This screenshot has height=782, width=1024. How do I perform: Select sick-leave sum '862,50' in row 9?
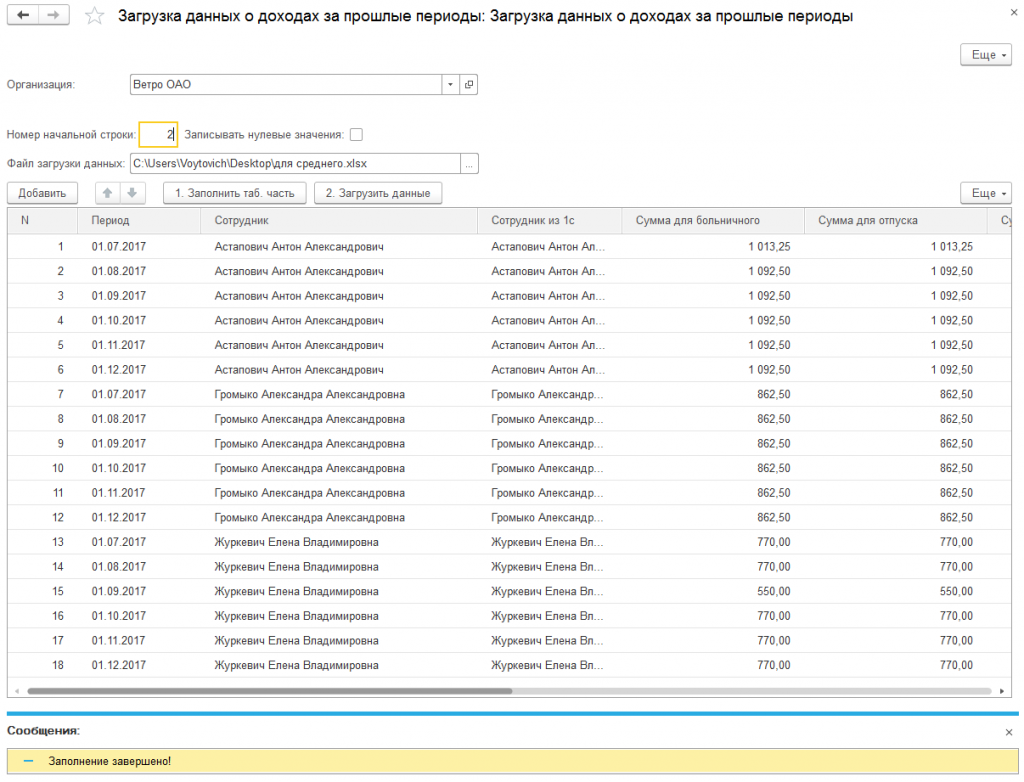[x=774, y=444]
